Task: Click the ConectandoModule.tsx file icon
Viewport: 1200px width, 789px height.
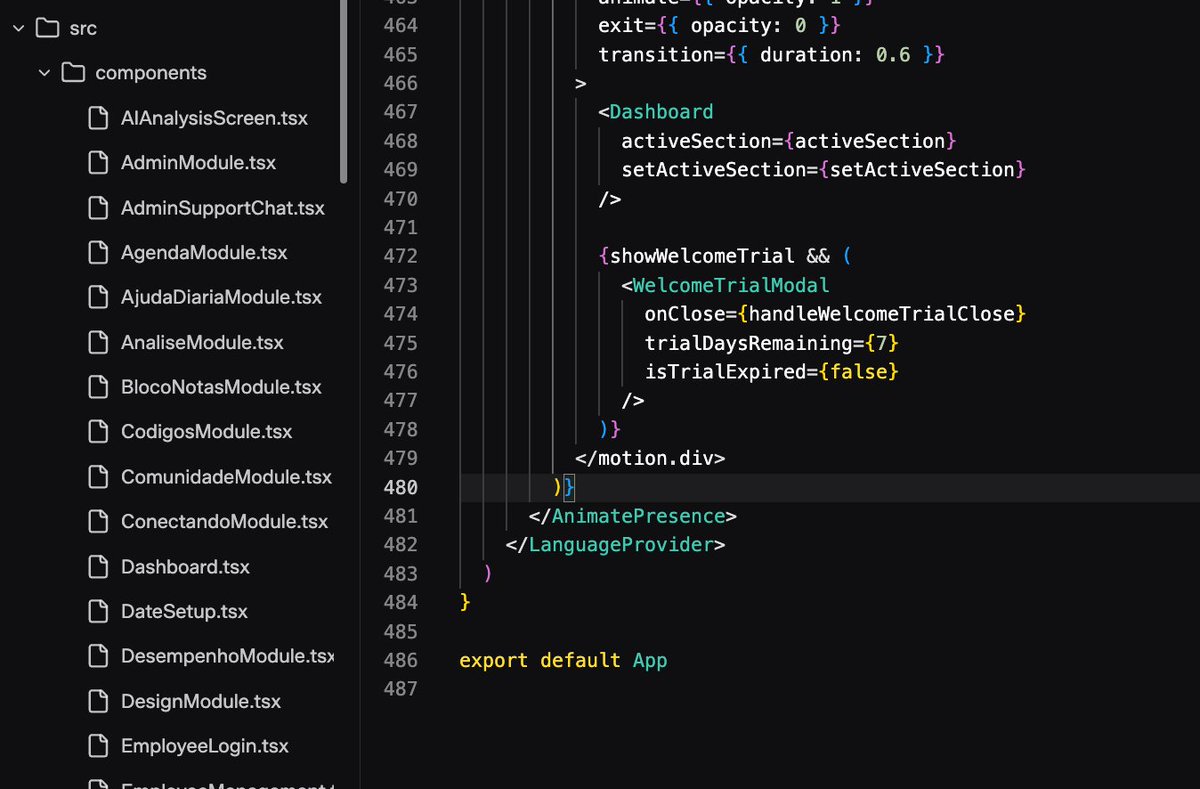Action: [x=98, y=522]
